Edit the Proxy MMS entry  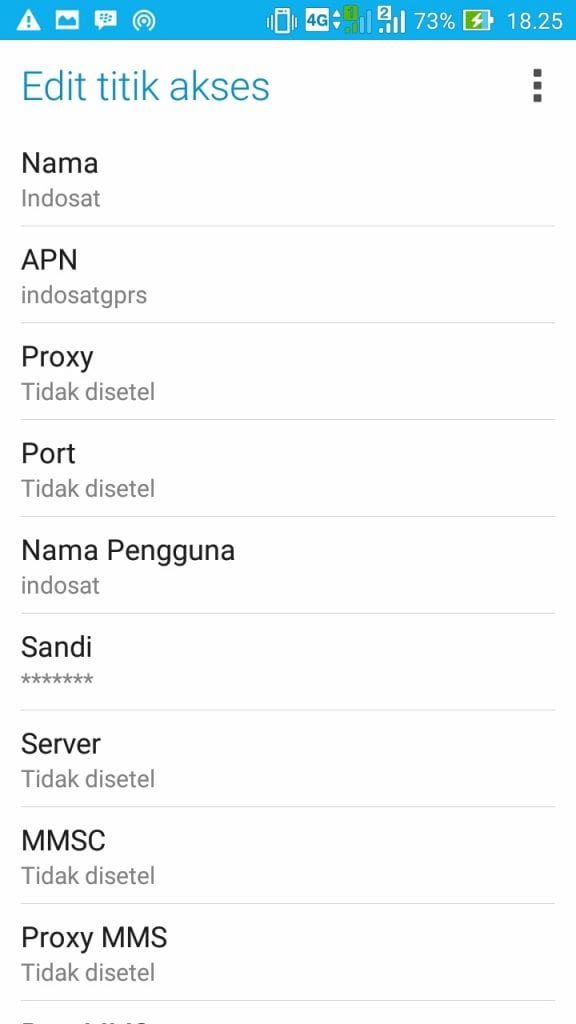288,953
